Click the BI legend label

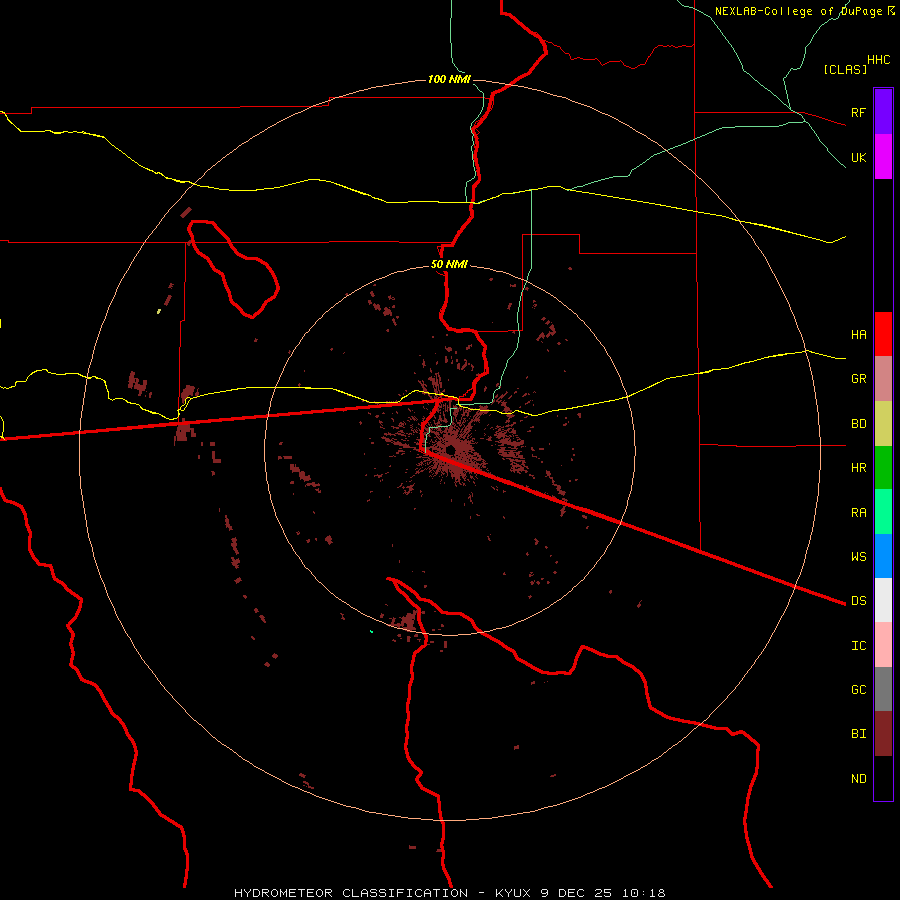858,733
